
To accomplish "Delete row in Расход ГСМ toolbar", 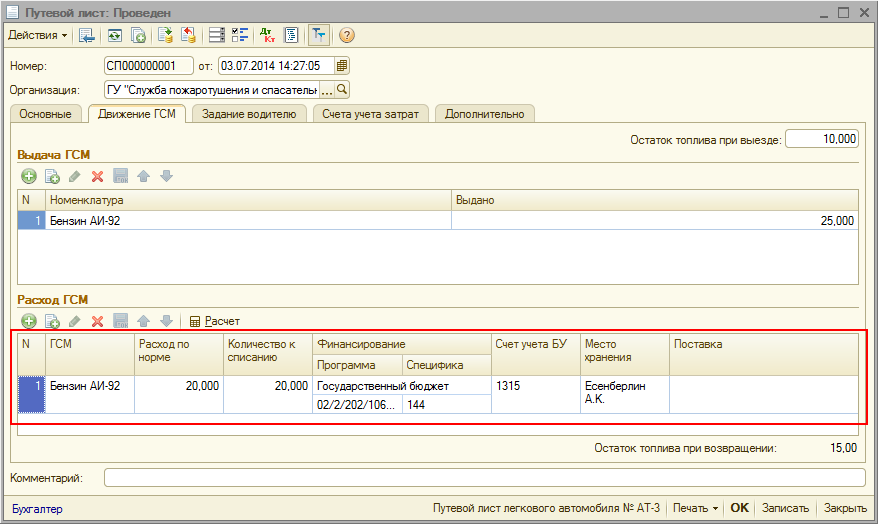I will [98, 321].
